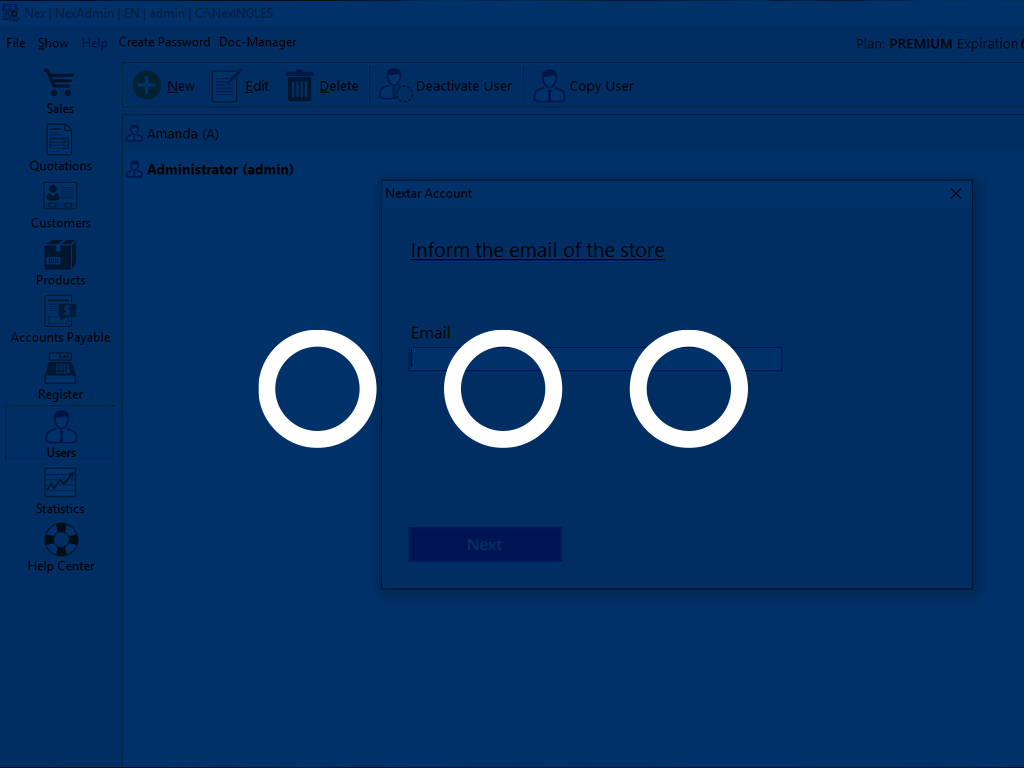Open the Statistics chart icon
Screen dimensions: 1024x768
pyautogui.click(x=60, y=490)
